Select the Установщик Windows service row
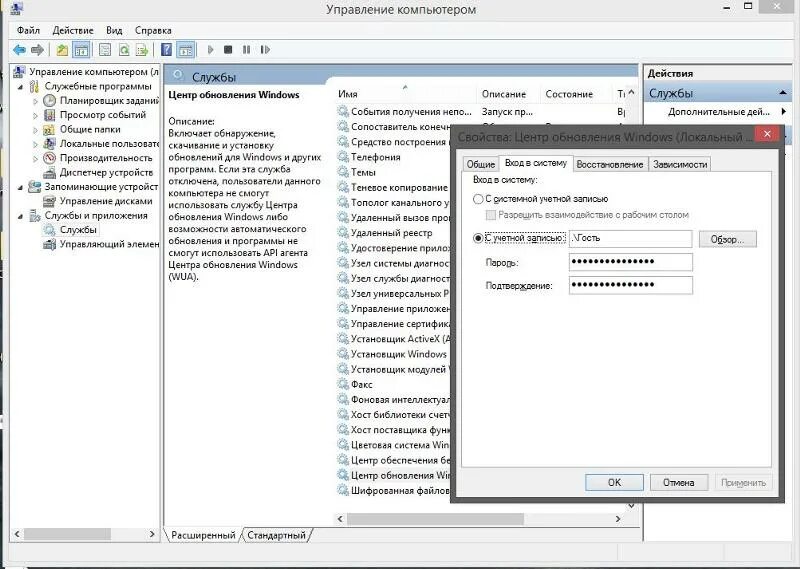The height and width of the screenshot is (569, 800). [393, 354]
